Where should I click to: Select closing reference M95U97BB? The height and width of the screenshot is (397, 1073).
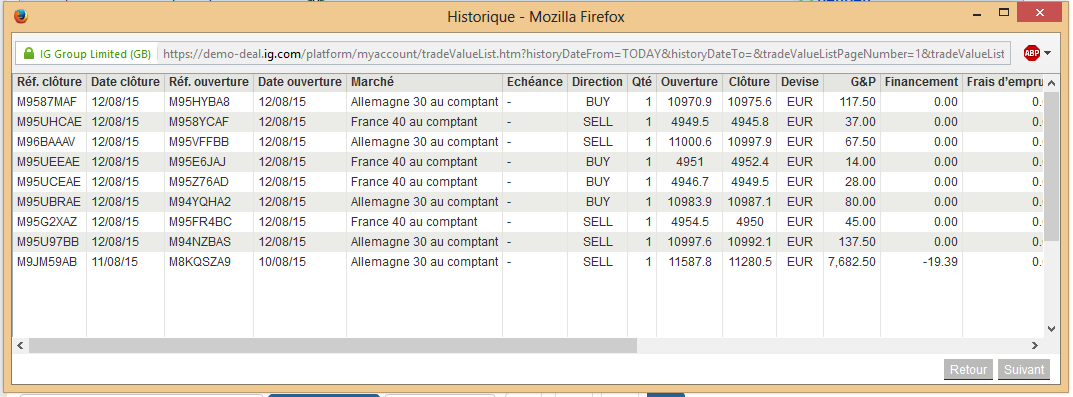click(x=48, y=242)
